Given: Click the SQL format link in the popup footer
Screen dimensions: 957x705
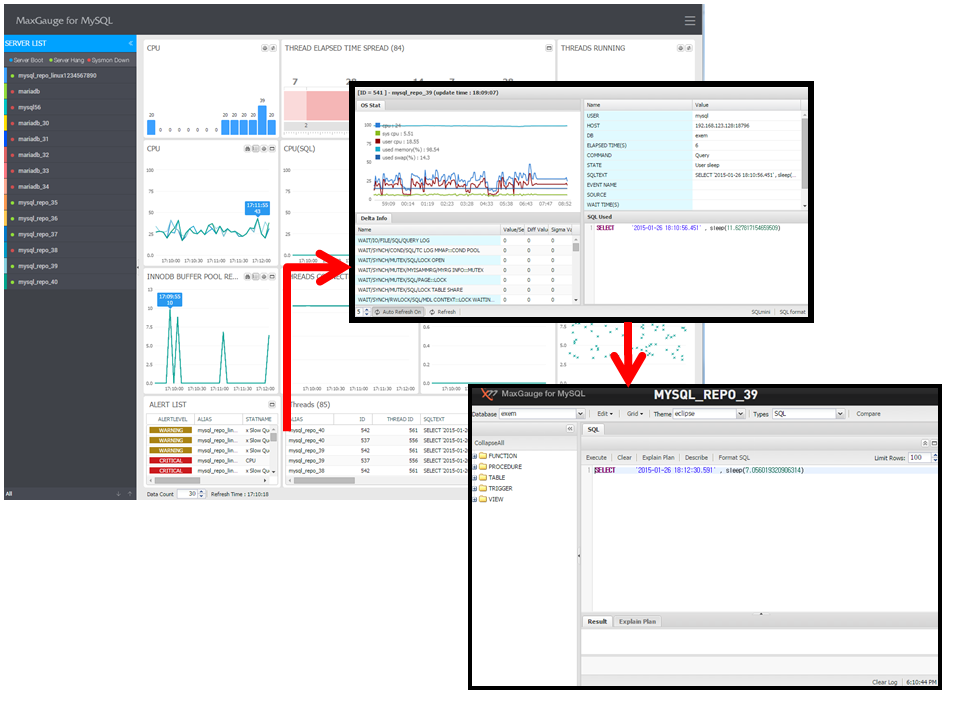Looking at the screenshot, I should [x=792, y=312].
